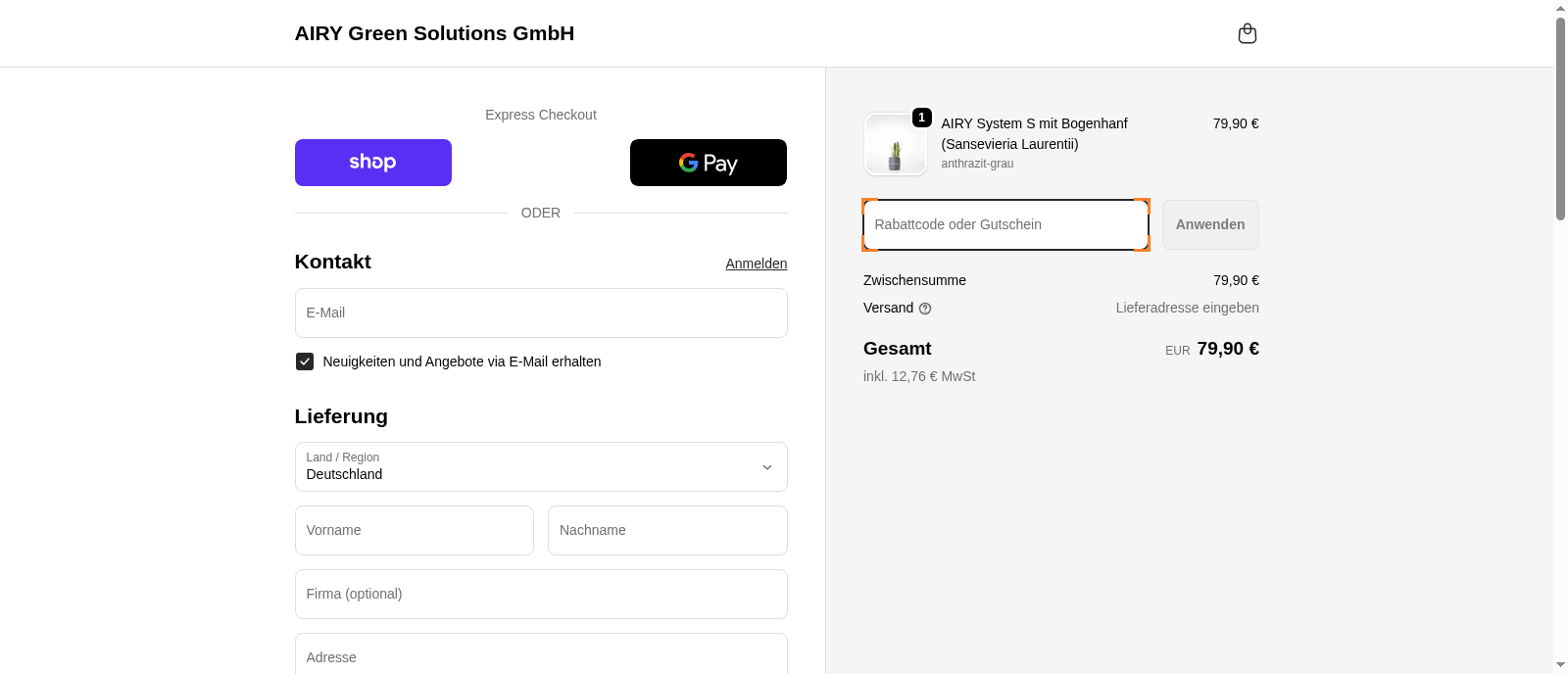Click the AIRY Green Solutions GmbH store title
Viewport: 1568px width, 674px height.
tap(434, 33)
